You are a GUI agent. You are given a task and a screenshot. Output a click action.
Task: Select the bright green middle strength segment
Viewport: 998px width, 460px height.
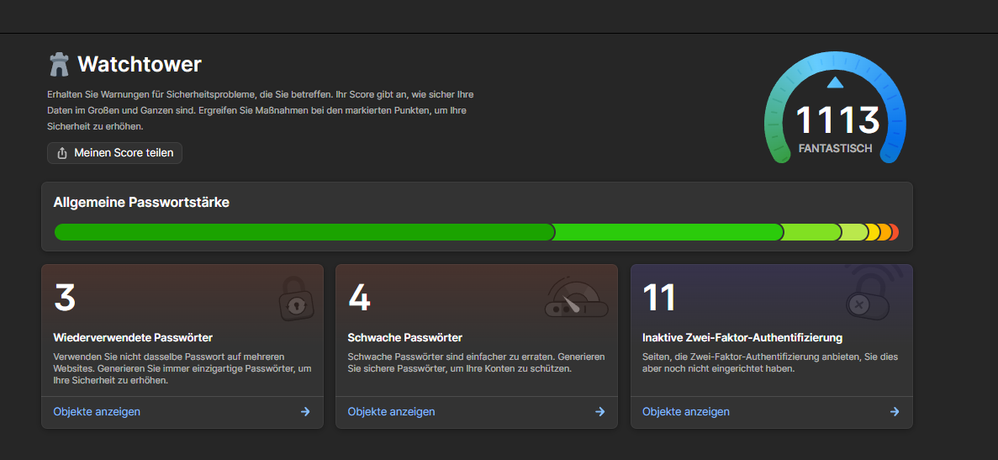pyautogui.click(x=667, y=232)
